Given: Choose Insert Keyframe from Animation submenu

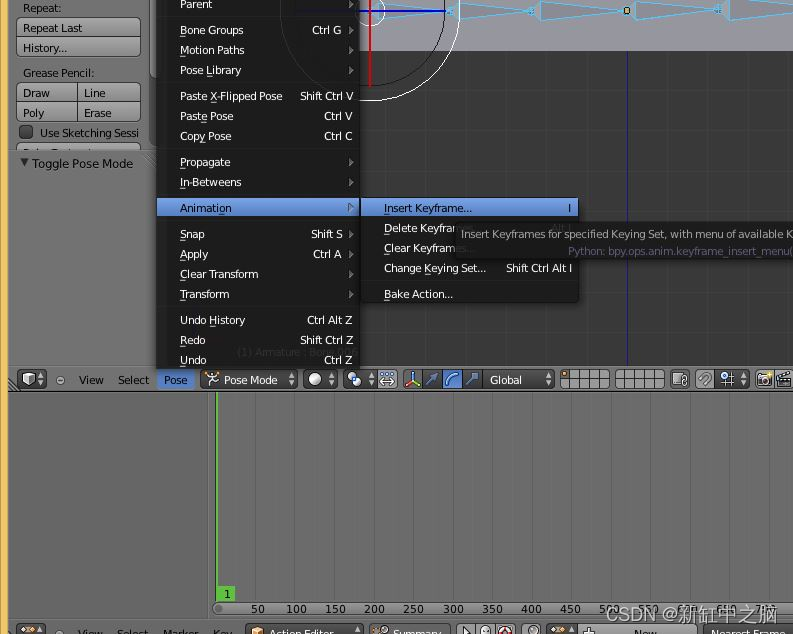Looking at the screenshot, I should click(469, 208).
